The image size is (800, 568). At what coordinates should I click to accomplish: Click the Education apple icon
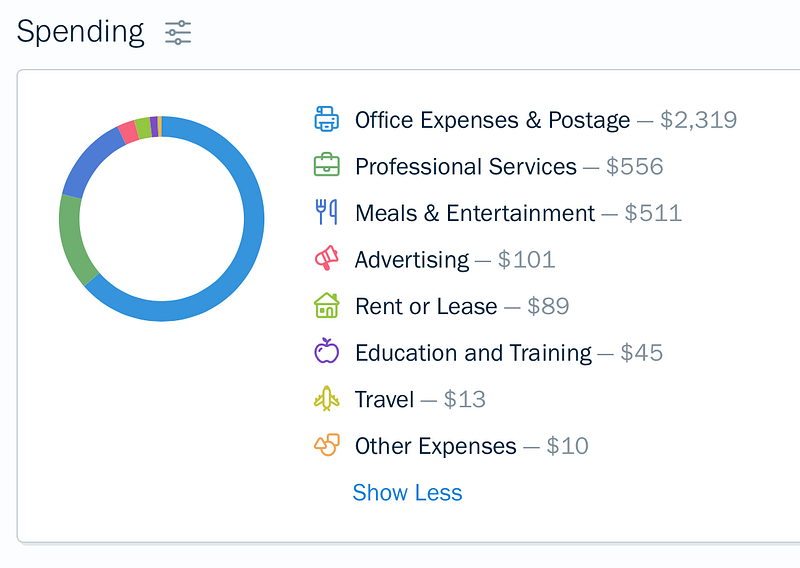[x=327, y=351]
